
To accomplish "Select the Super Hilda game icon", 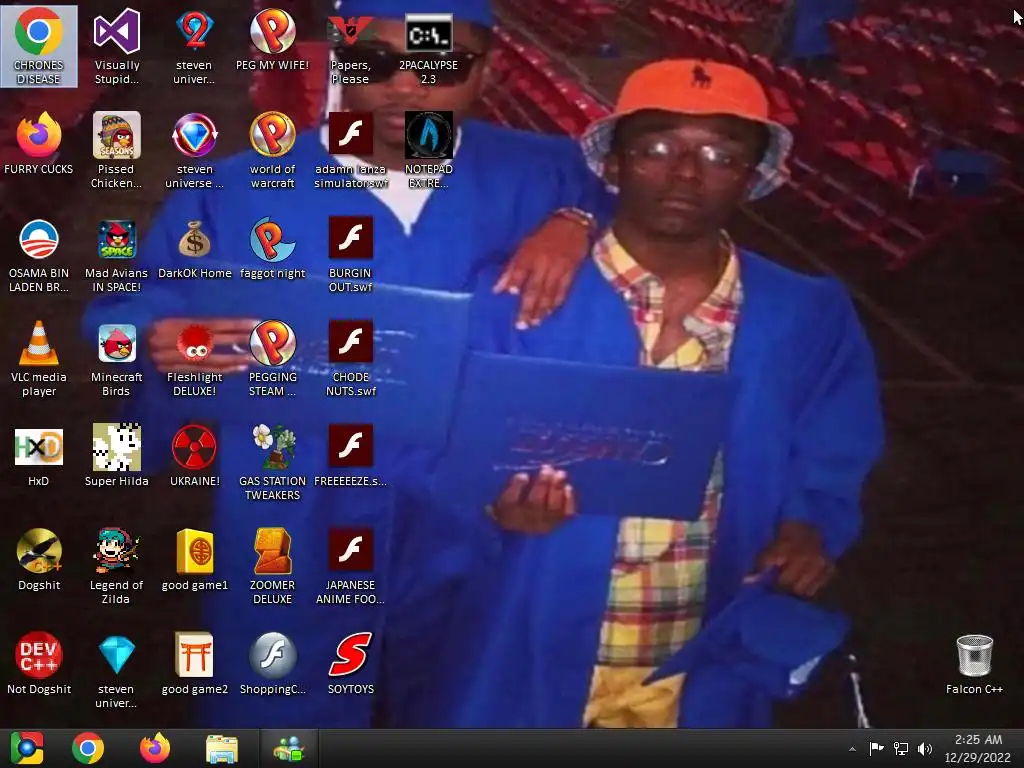I will 116,455.
